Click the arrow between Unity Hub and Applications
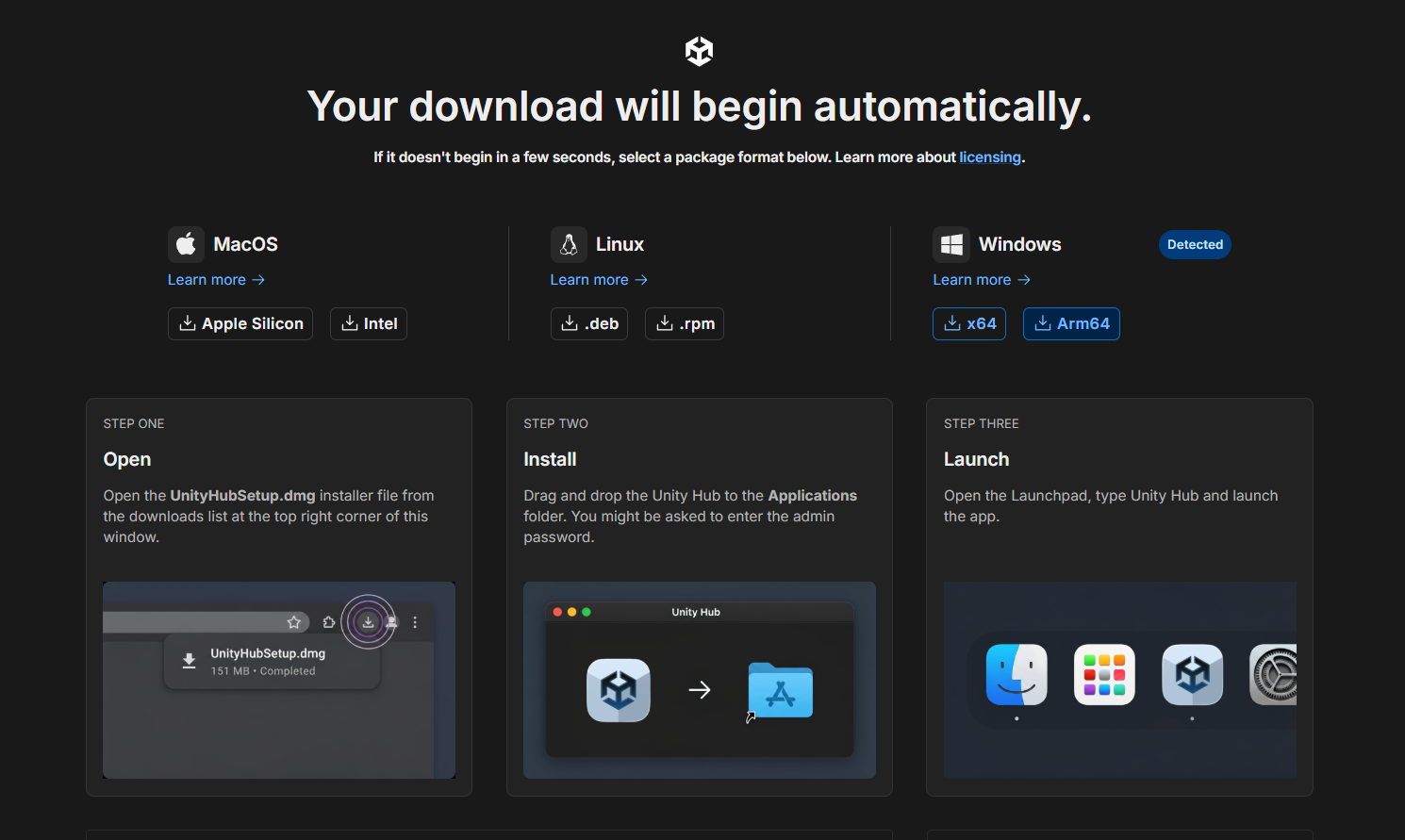This screenshot has height=840, width=1405. coord(700,690)
